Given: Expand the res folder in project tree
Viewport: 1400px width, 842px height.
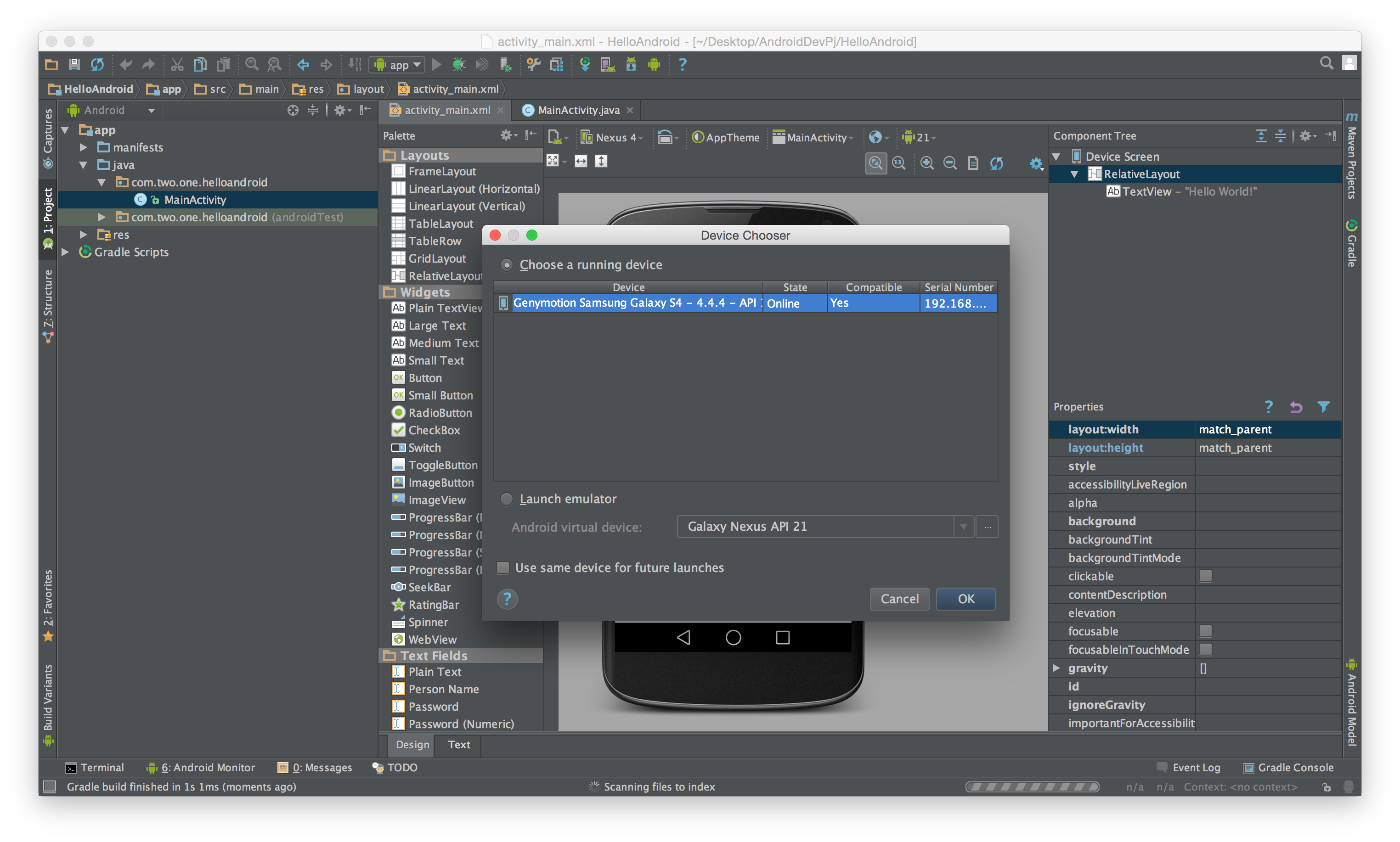Looking at the screenshot, I should click(84, 235).
